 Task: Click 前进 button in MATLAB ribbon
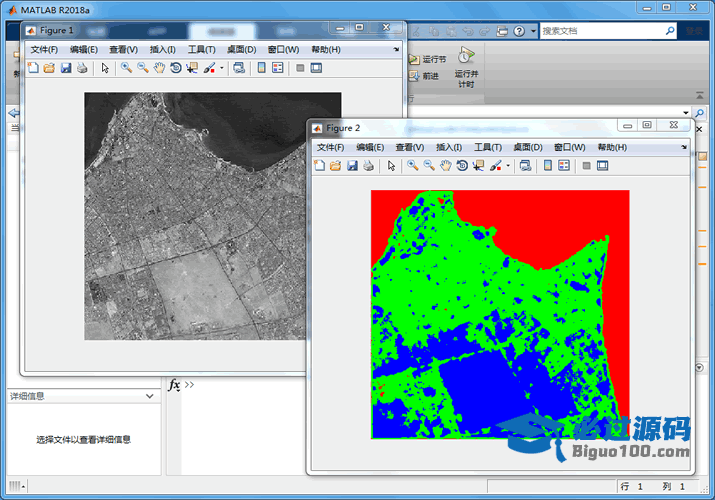point(424,76)
